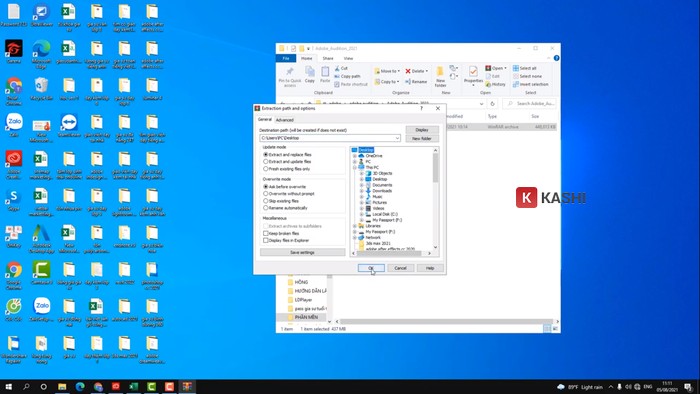Click the blue help icon in Explorer
This screenshot has width=700, height=394.
click(556, 58)
